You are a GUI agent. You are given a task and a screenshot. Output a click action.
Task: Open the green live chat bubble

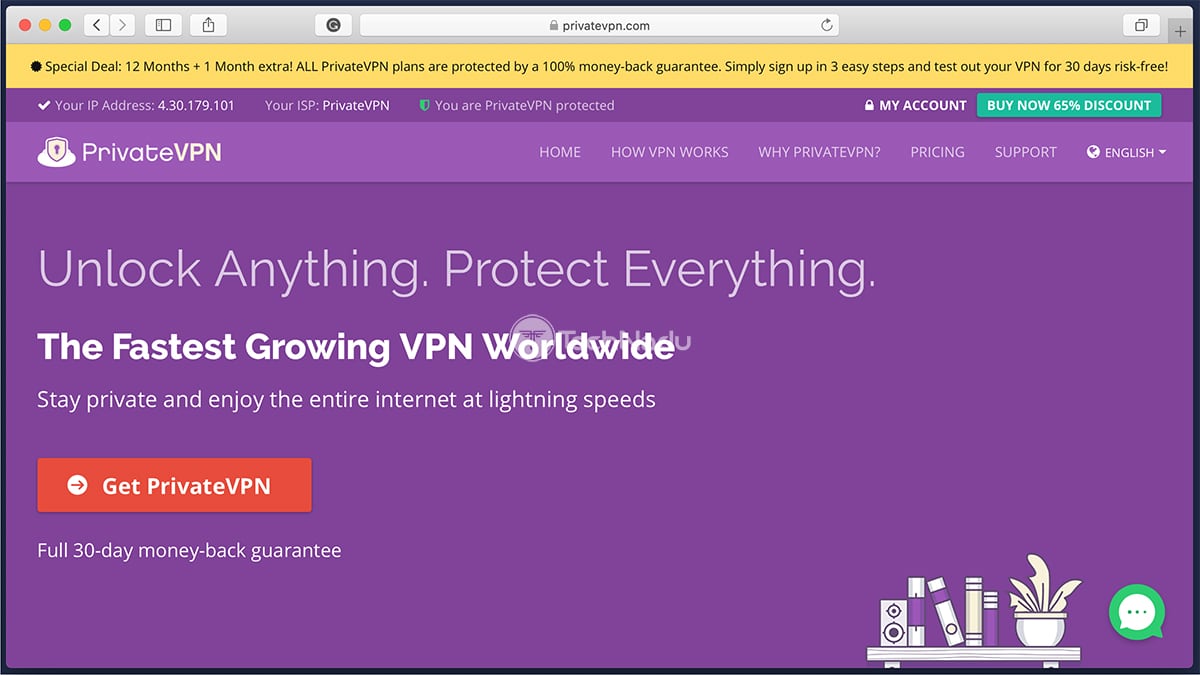pyautogui.click(x=1136, y=613)
